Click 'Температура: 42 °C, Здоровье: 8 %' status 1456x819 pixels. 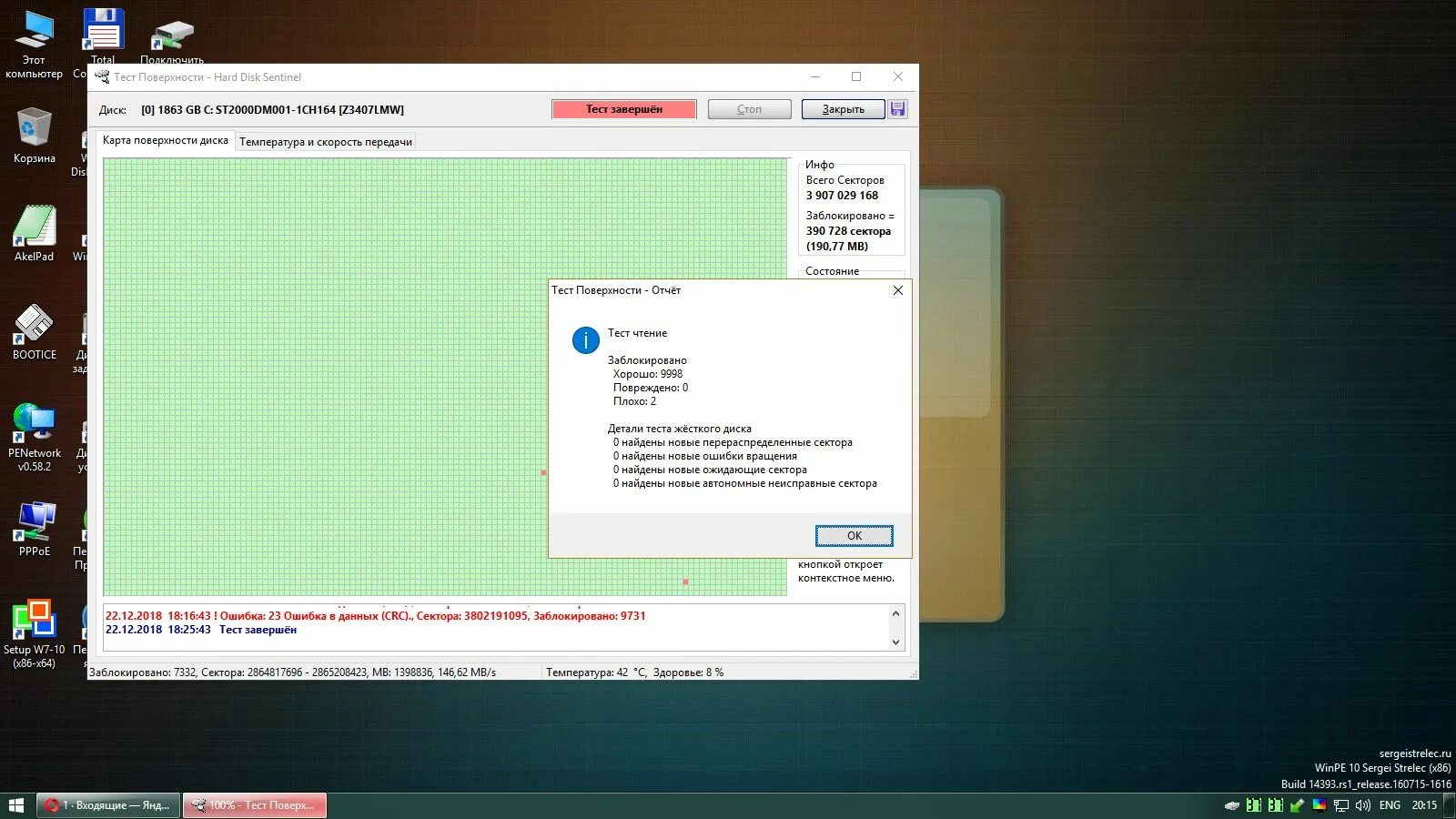[x=635, y=672]
